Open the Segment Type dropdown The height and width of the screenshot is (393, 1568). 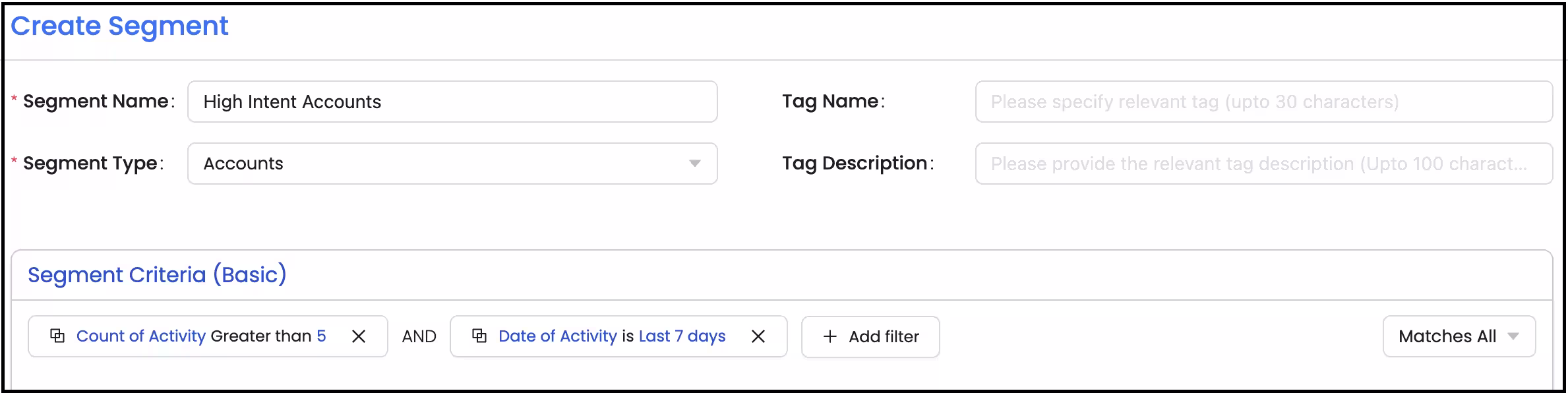(x=452, y=164)
